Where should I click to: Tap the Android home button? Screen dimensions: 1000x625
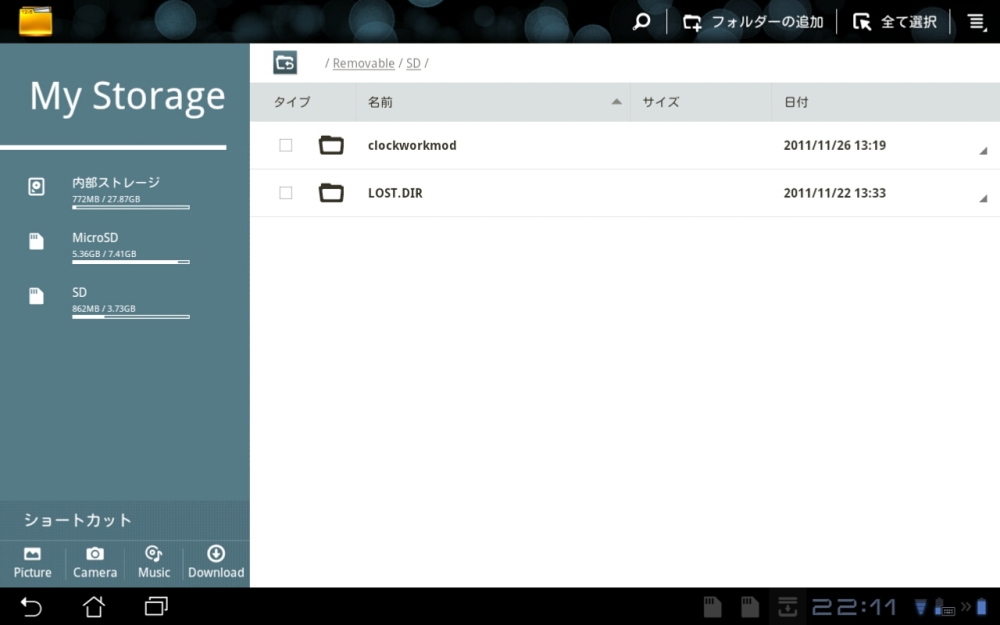point(93,606)
